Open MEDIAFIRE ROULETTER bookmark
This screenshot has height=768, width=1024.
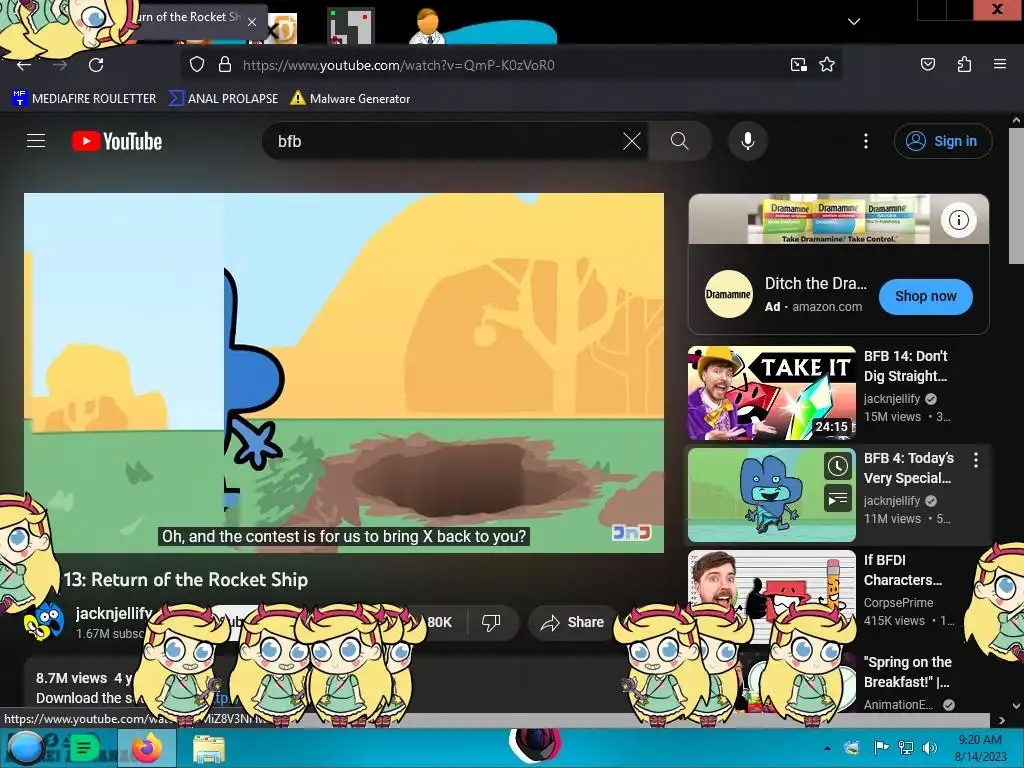(84, 99)
